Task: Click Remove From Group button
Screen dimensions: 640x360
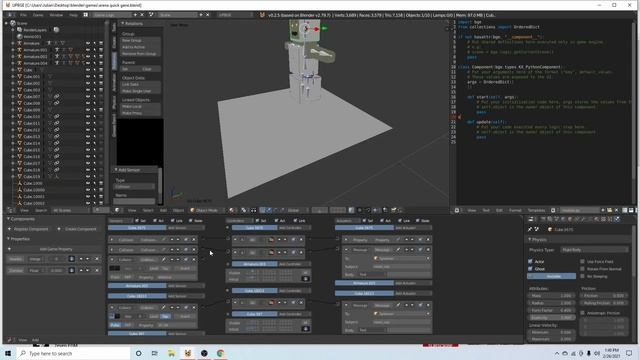Action: tap(140, 54)
